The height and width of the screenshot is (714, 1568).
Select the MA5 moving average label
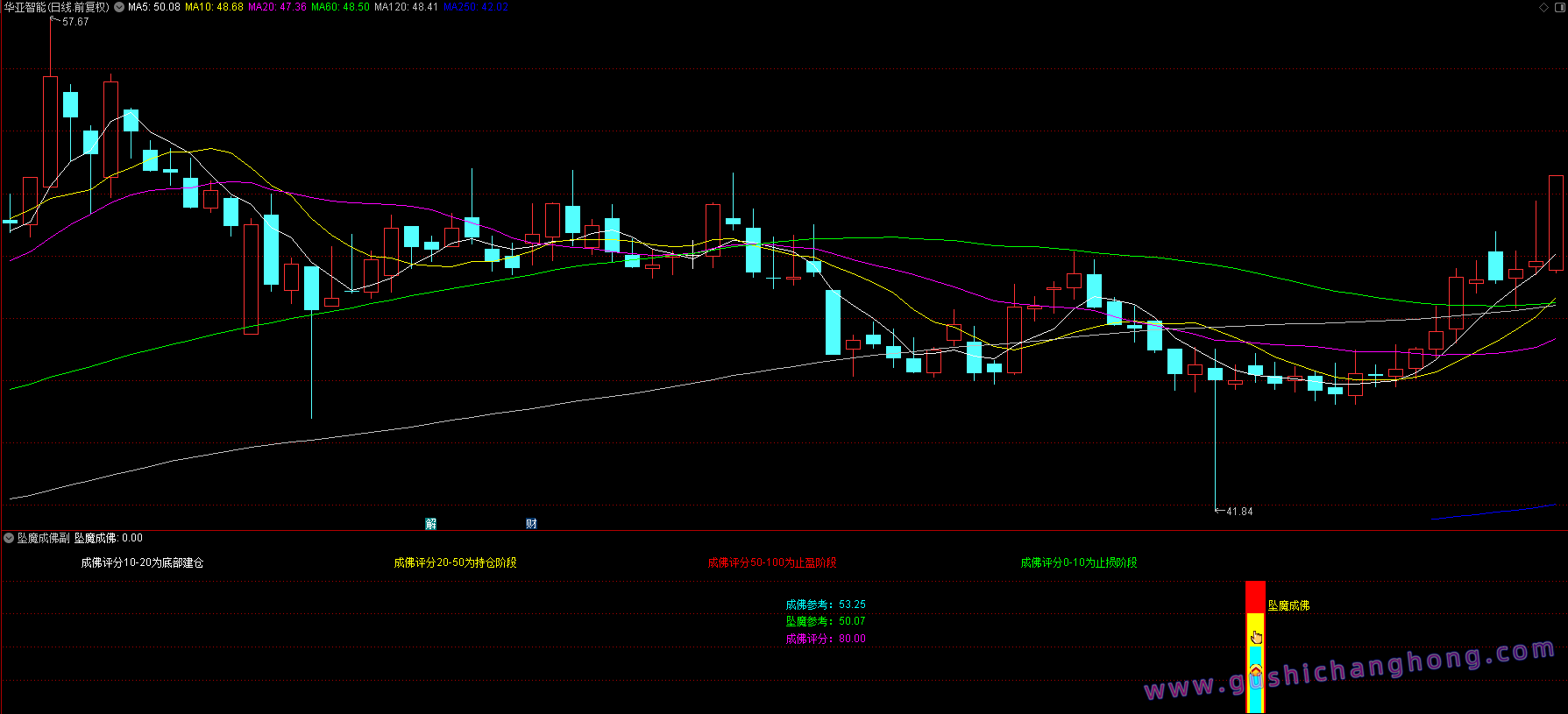[154, 7]
